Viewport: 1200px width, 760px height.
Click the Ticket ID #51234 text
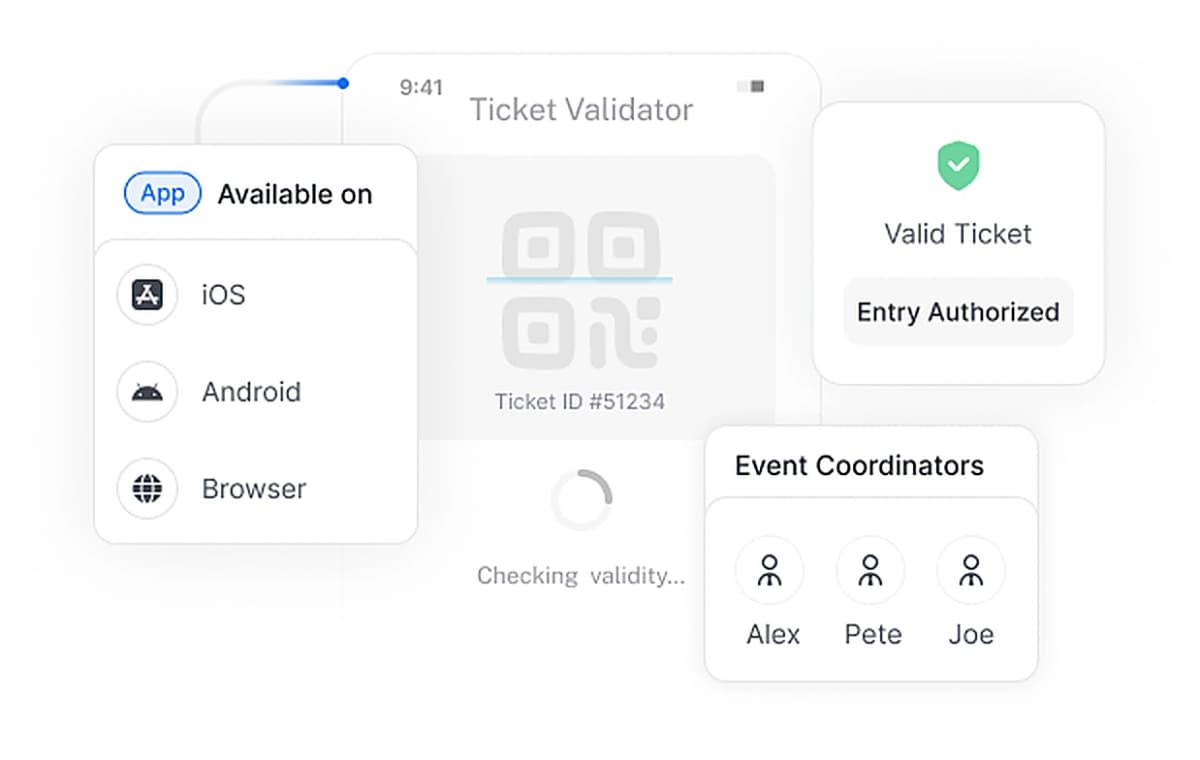(x=580, y=402)
